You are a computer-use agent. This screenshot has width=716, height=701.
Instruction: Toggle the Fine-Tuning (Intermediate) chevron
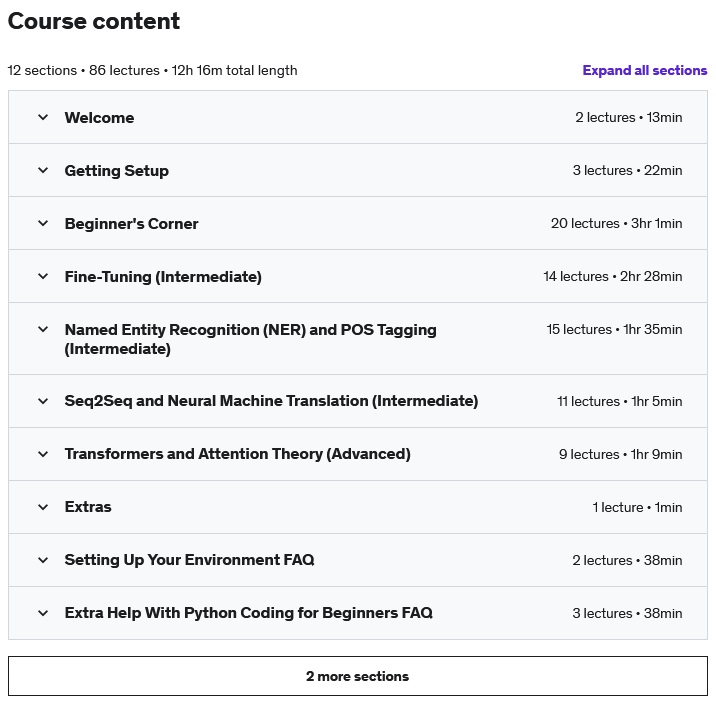tap(43, 276)
